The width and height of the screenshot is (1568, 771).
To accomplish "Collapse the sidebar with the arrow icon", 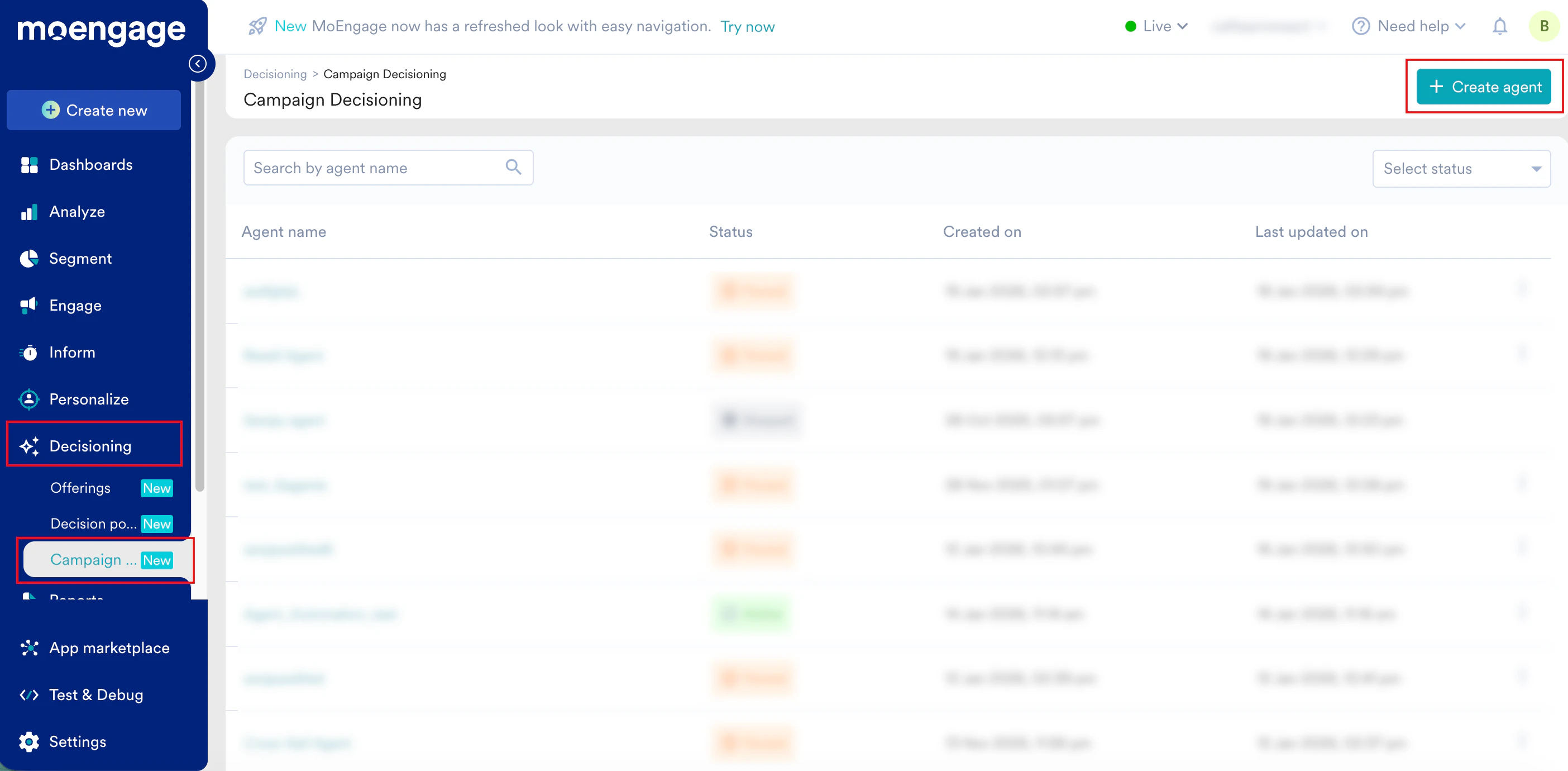I will 197,64.
